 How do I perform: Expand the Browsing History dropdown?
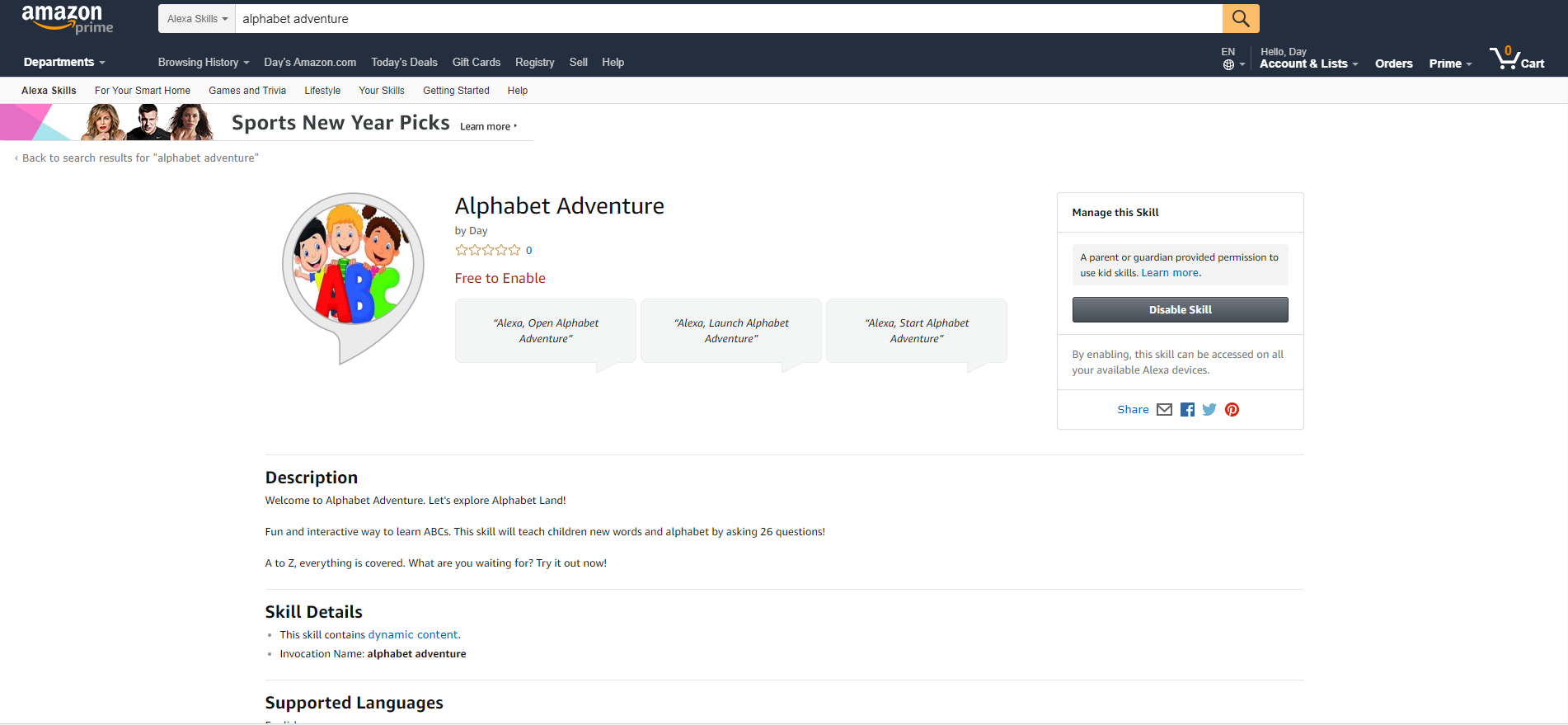click(x=204, y=63)
